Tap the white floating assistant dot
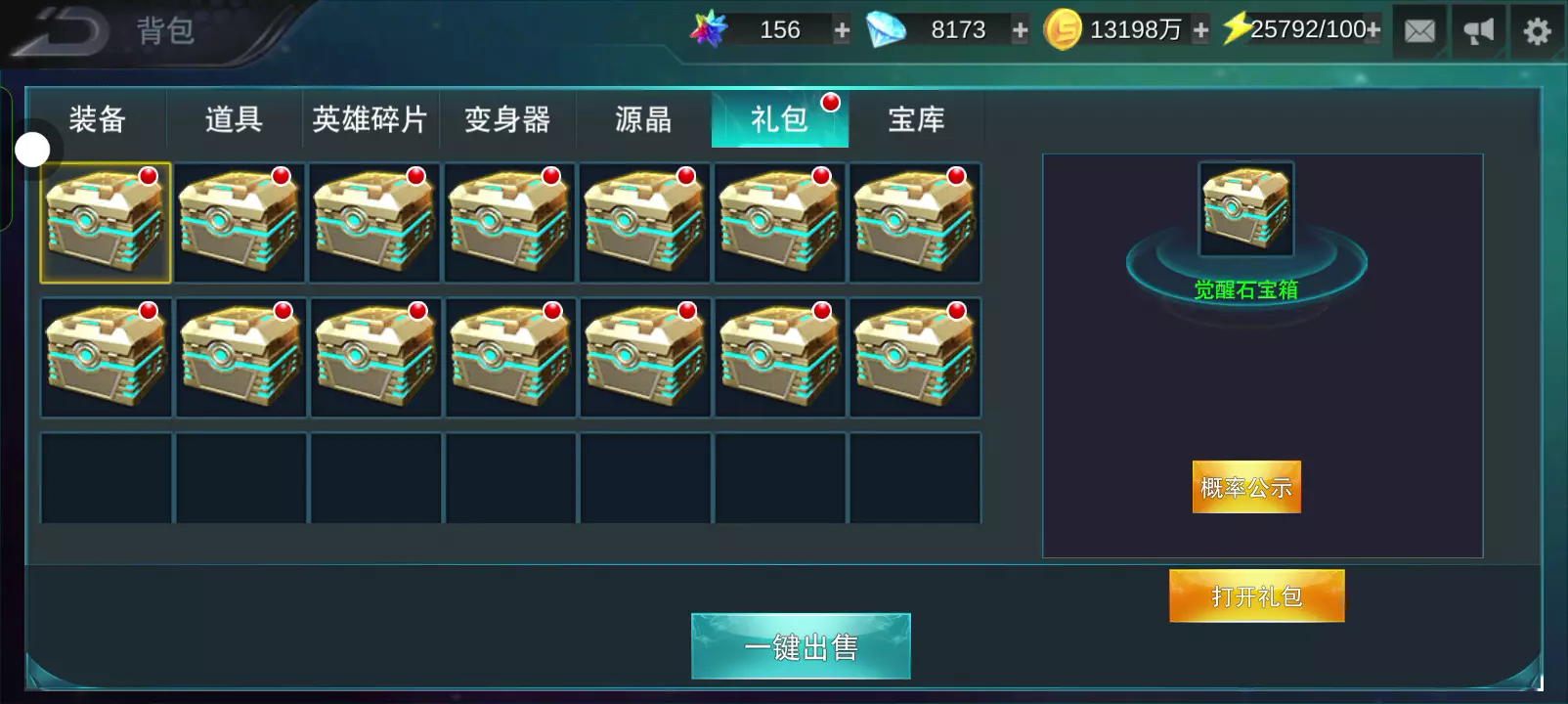The image size is (1568, 704). [x=32, y=150]
